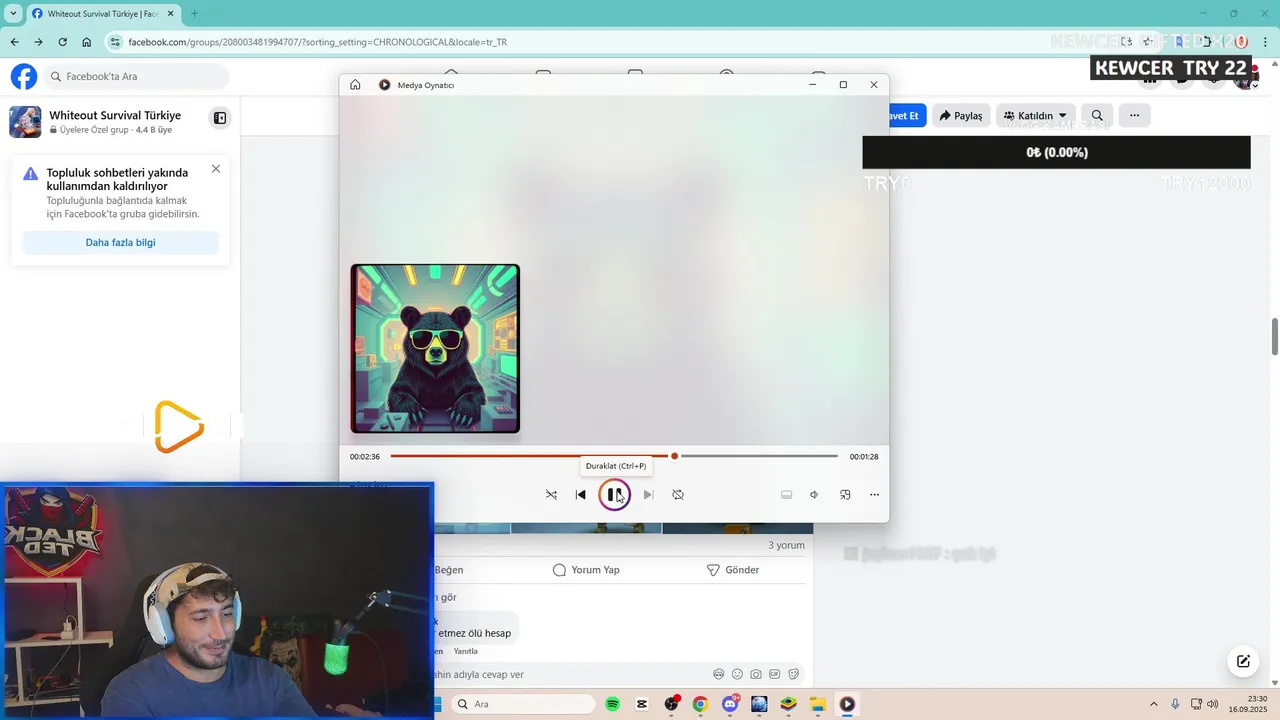Add GIF to the comment

774,674
